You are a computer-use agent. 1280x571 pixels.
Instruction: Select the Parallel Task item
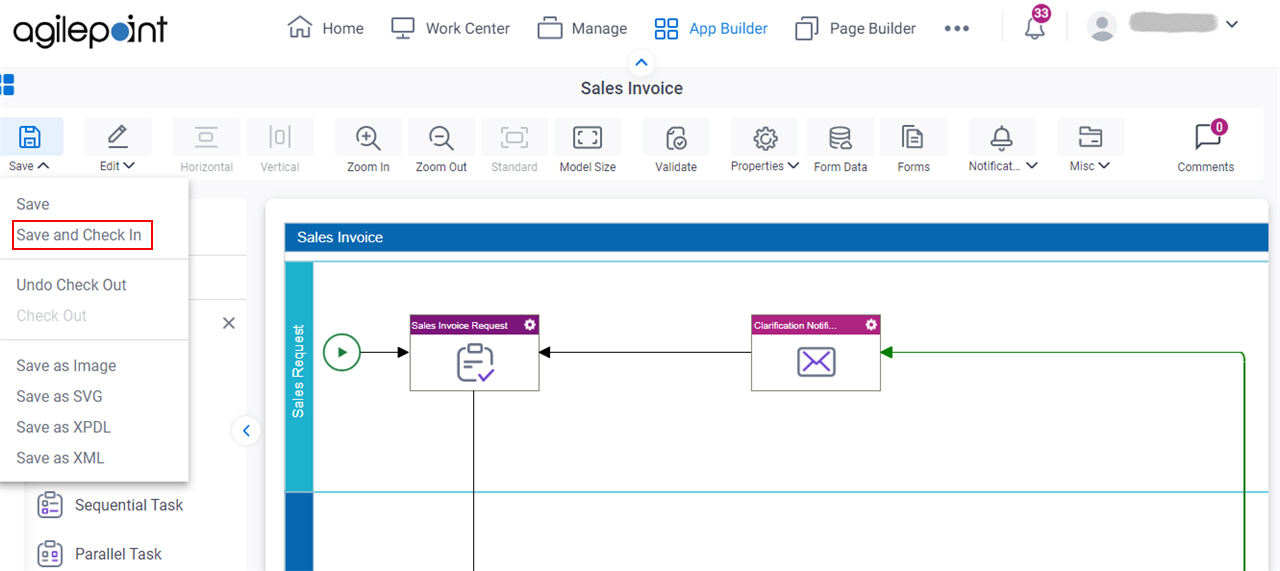tap(99, 553)
